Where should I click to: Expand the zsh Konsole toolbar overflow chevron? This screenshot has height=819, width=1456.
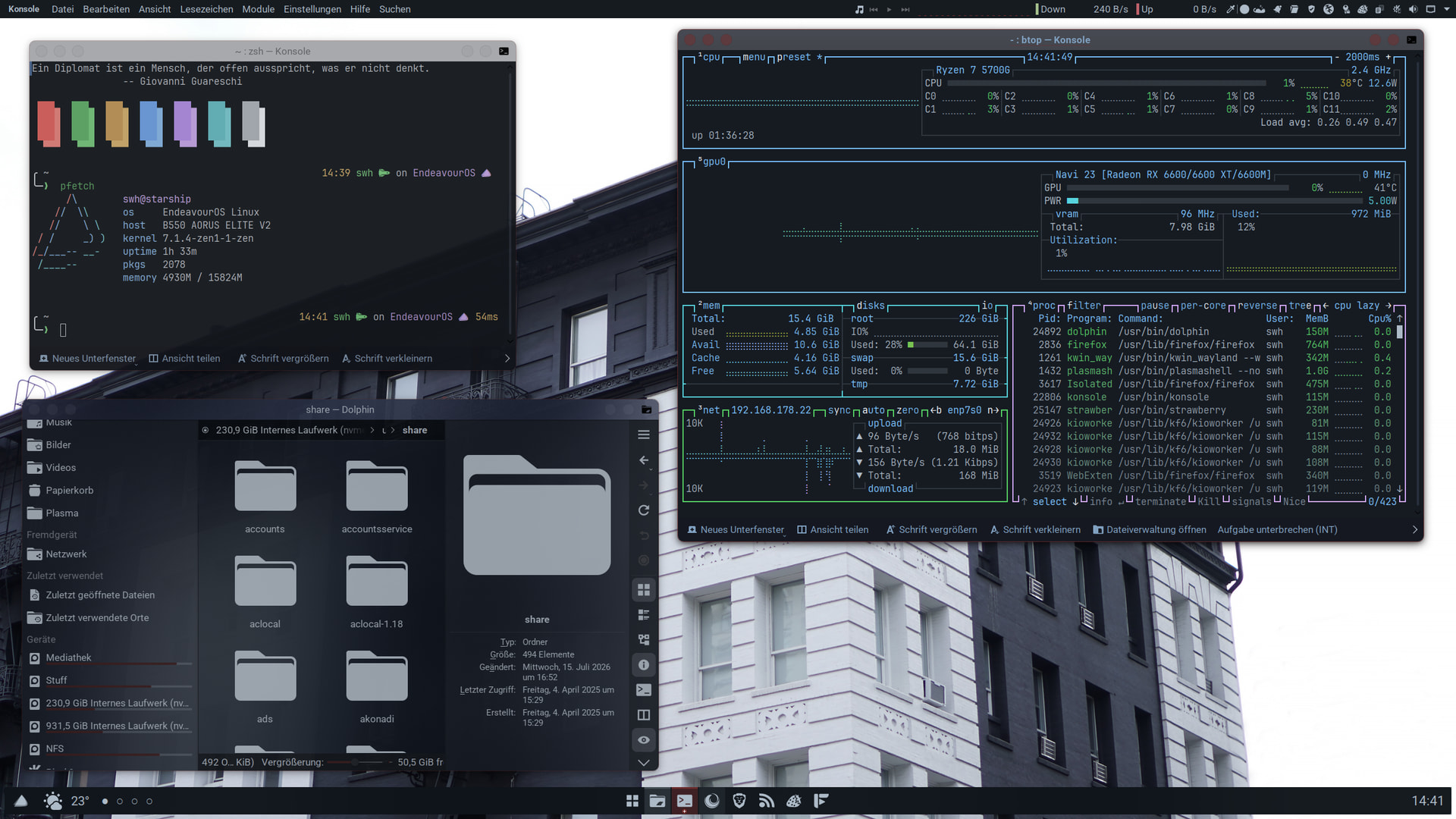pyautogui.click(x=507, y=359)
